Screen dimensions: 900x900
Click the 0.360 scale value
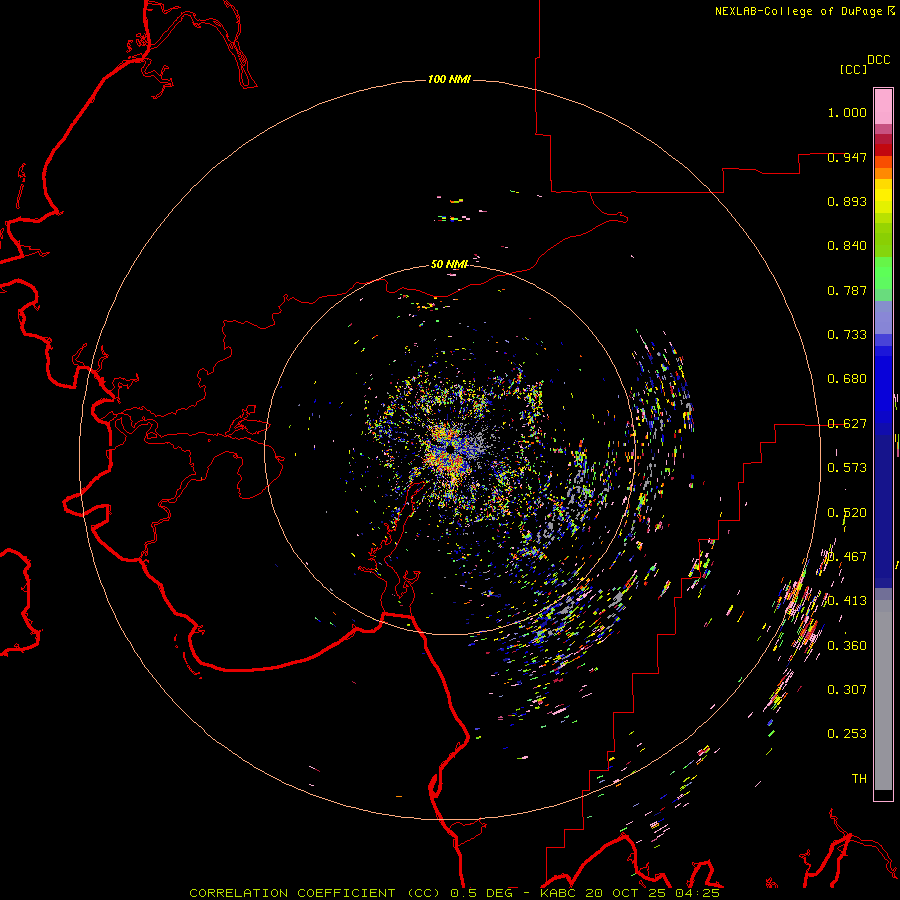[847, 646]
